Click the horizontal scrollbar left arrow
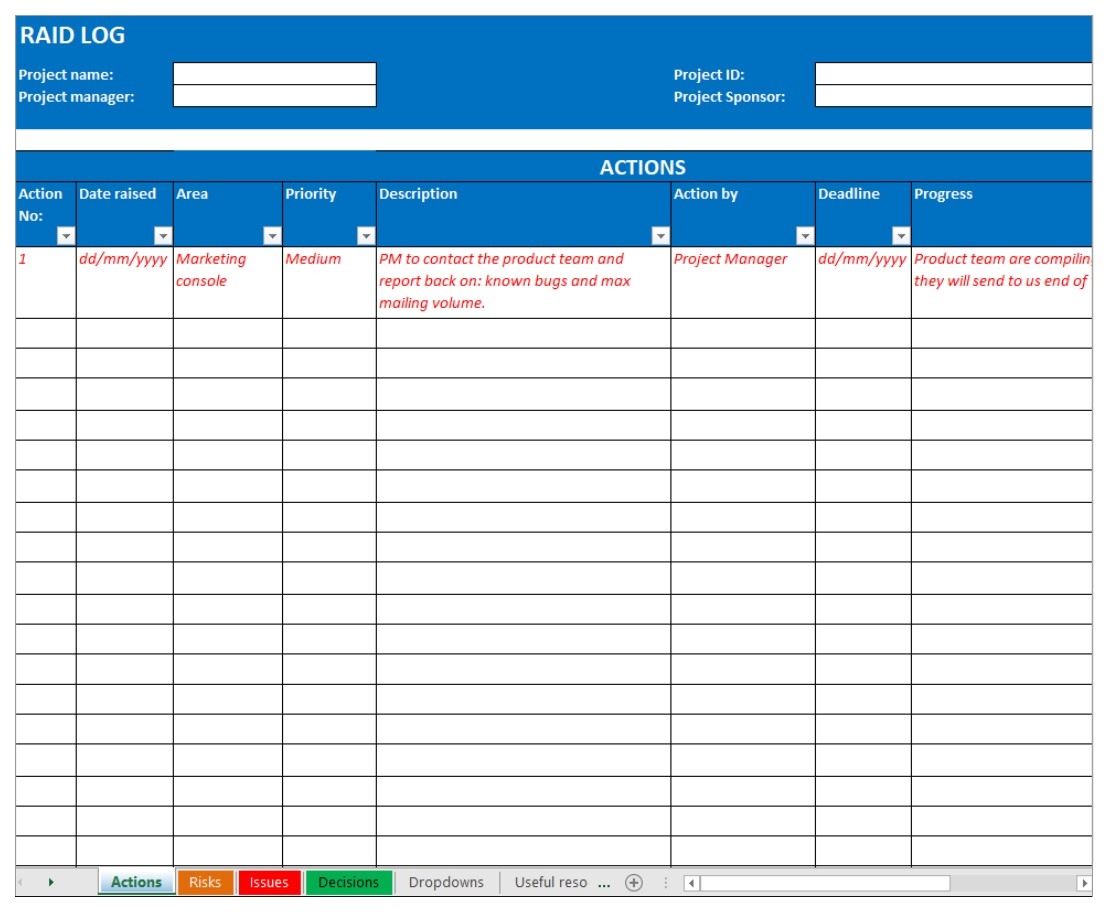 691,883
